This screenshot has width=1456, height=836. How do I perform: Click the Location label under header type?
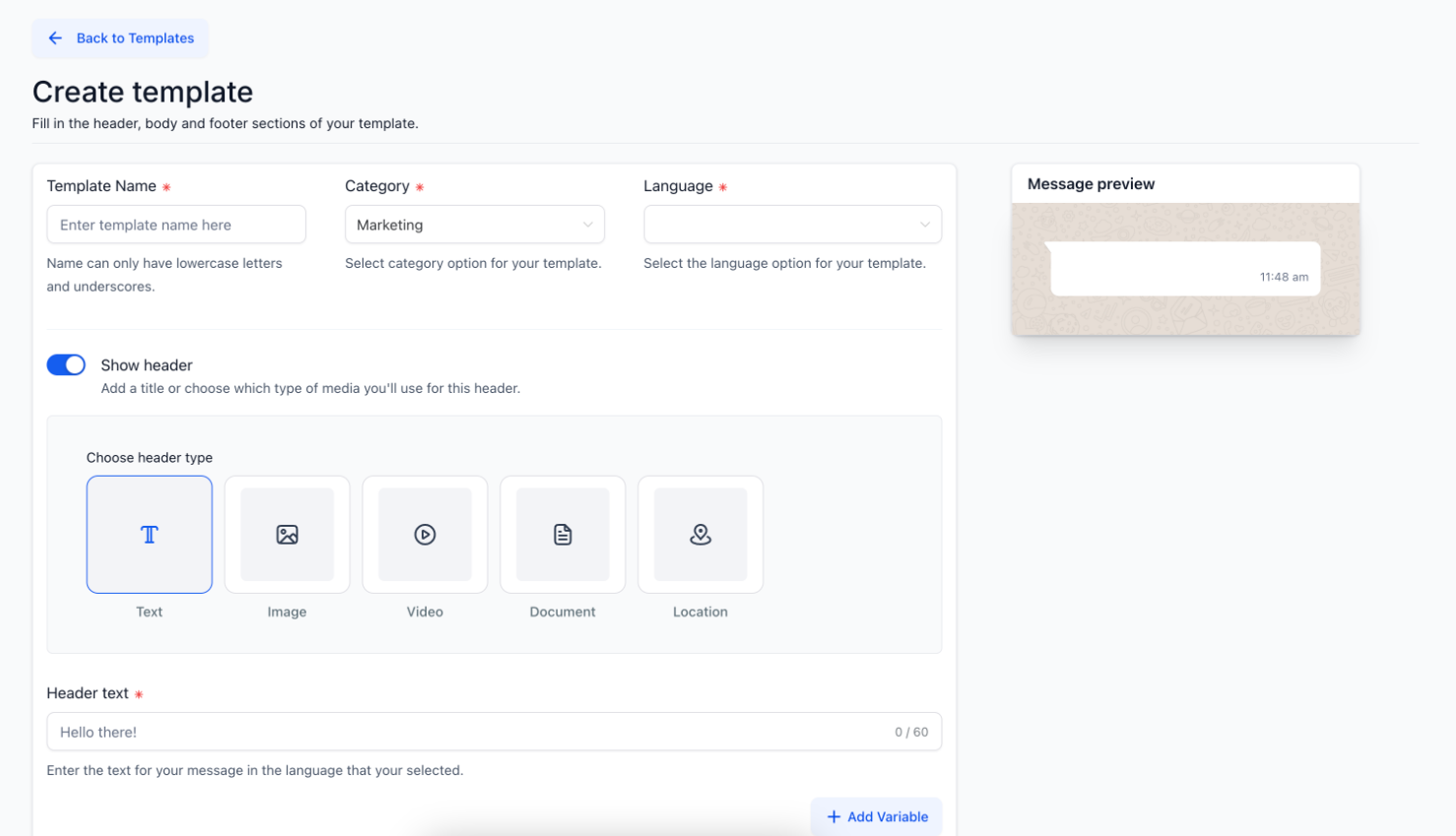[x=700, y=611]
